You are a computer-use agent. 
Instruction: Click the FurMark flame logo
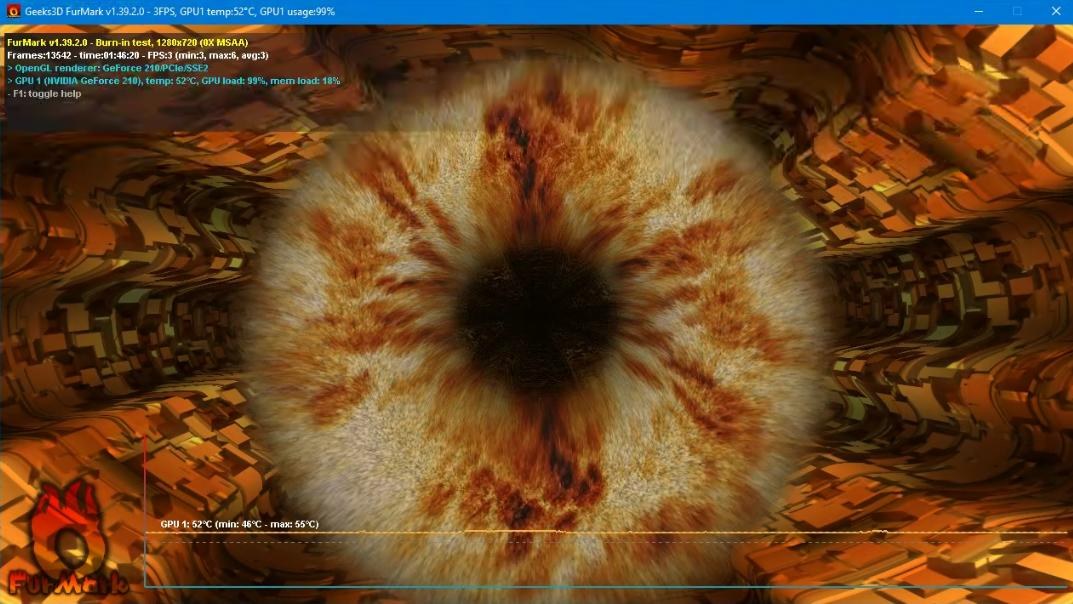[62, 528]
